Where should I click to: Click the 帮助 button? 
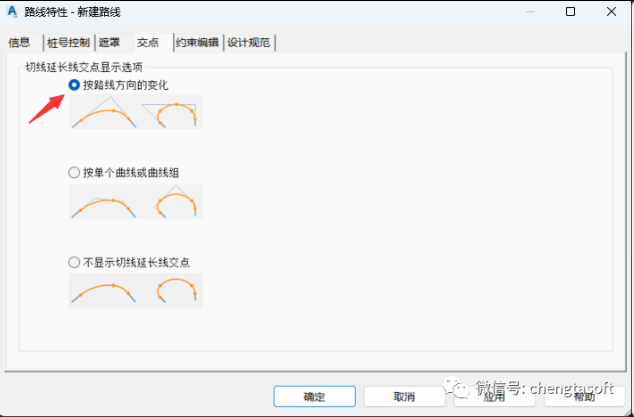coord(585,396)
